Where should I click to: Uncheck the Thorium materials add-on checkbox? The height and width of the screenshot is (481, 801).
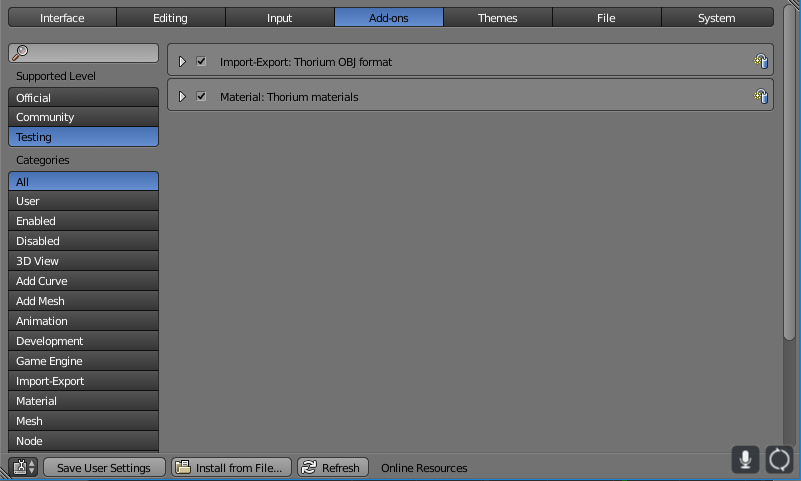pyautogui.click(x=201, y=96)
